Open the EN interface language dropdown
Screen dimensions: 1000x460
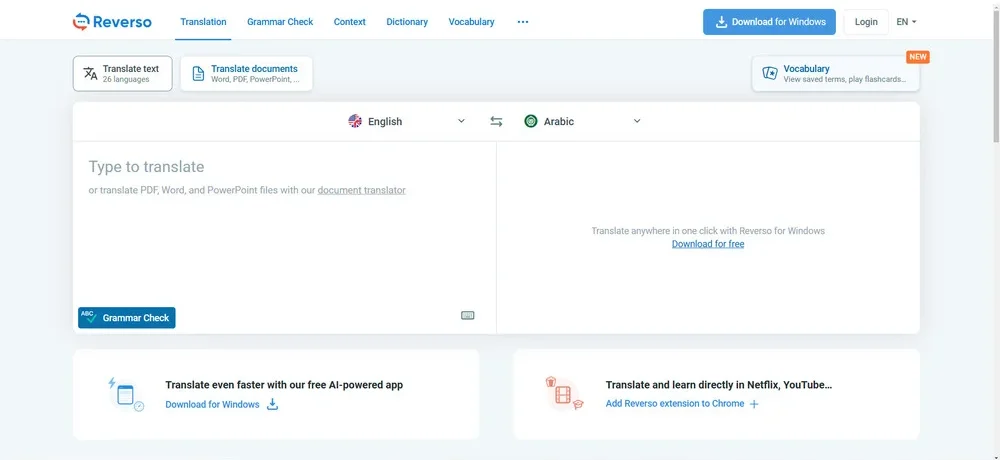(906, 22)
